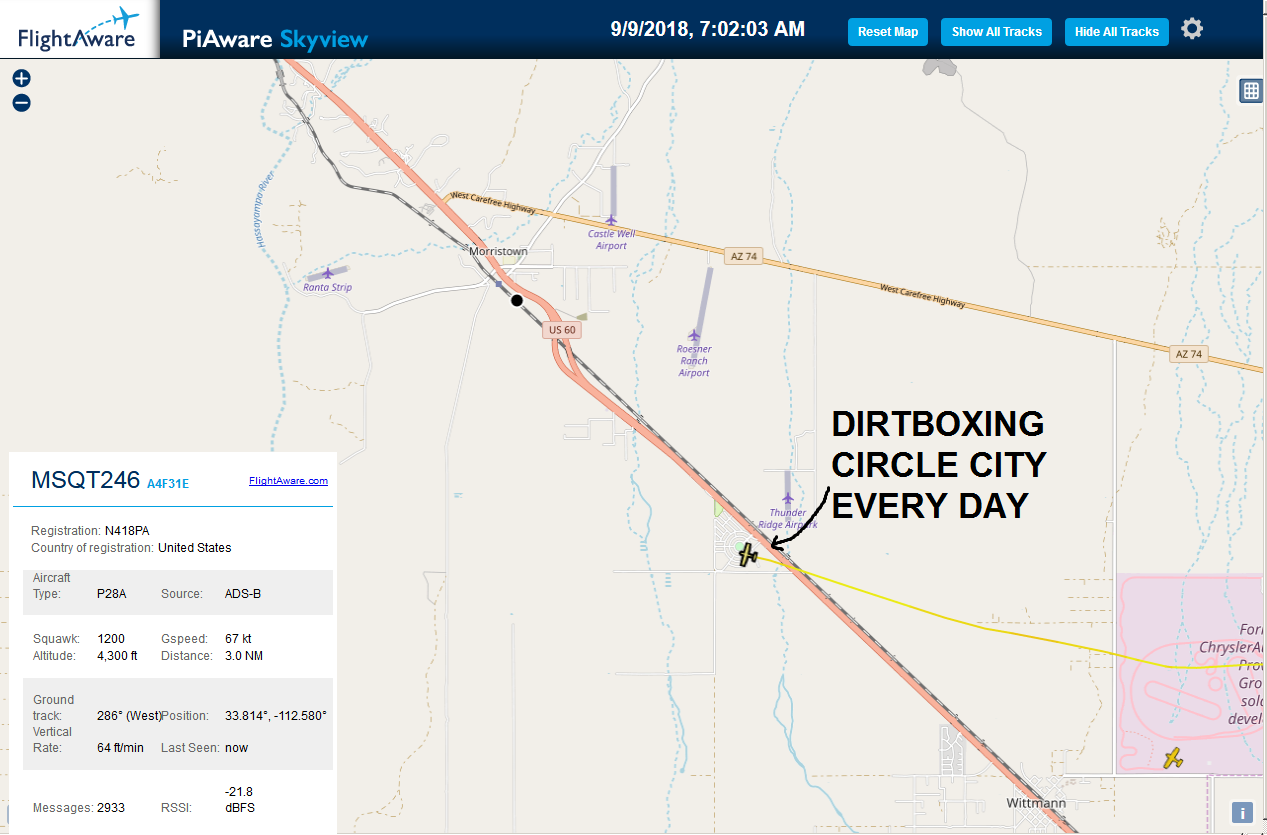Click the squawk 1200 value
The width and height of the screenshot is (1267, 835).
[111, 638]
